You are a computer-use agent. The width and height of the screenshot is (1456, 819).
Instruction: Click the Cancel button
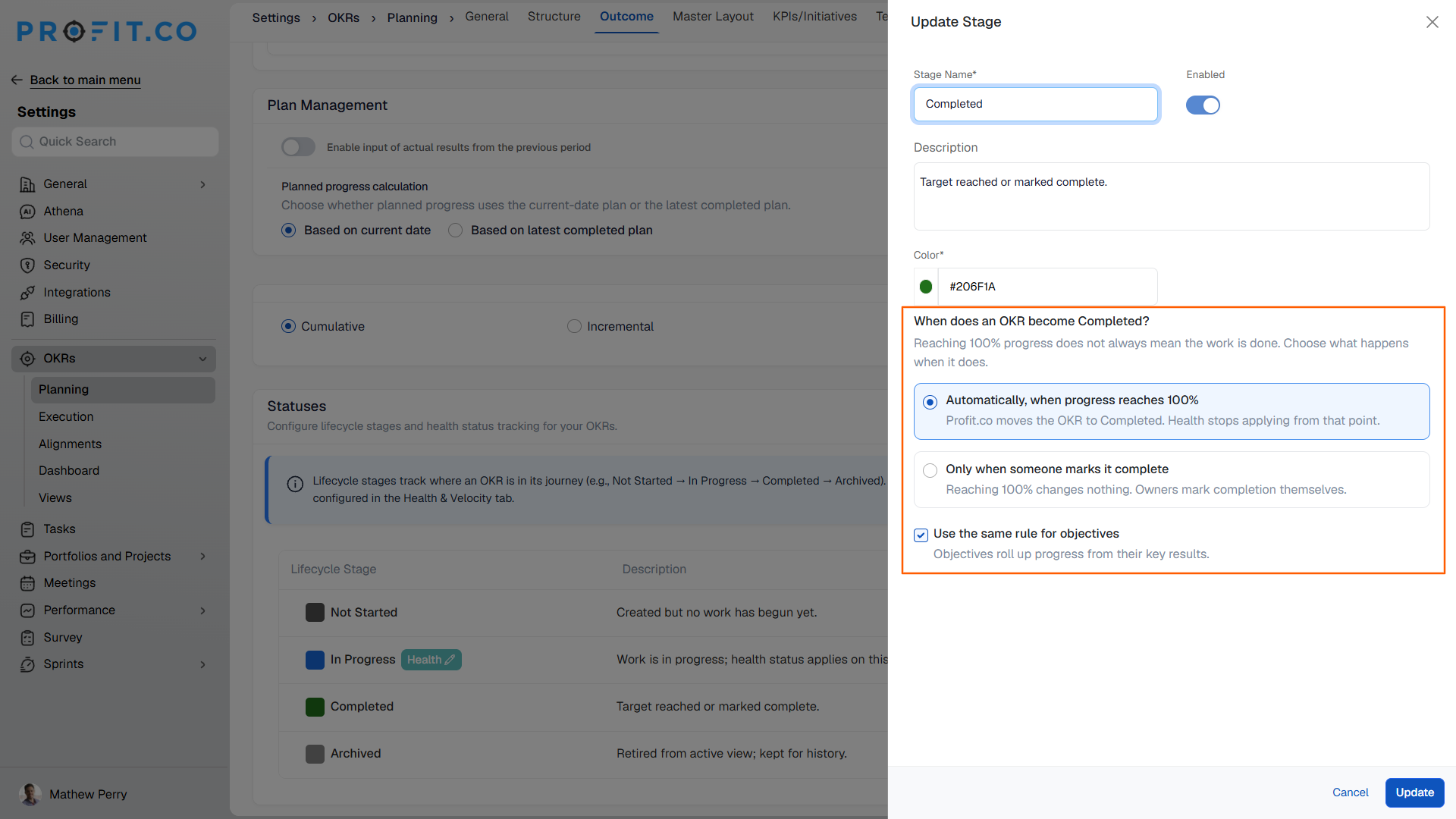click(1350, 792)
